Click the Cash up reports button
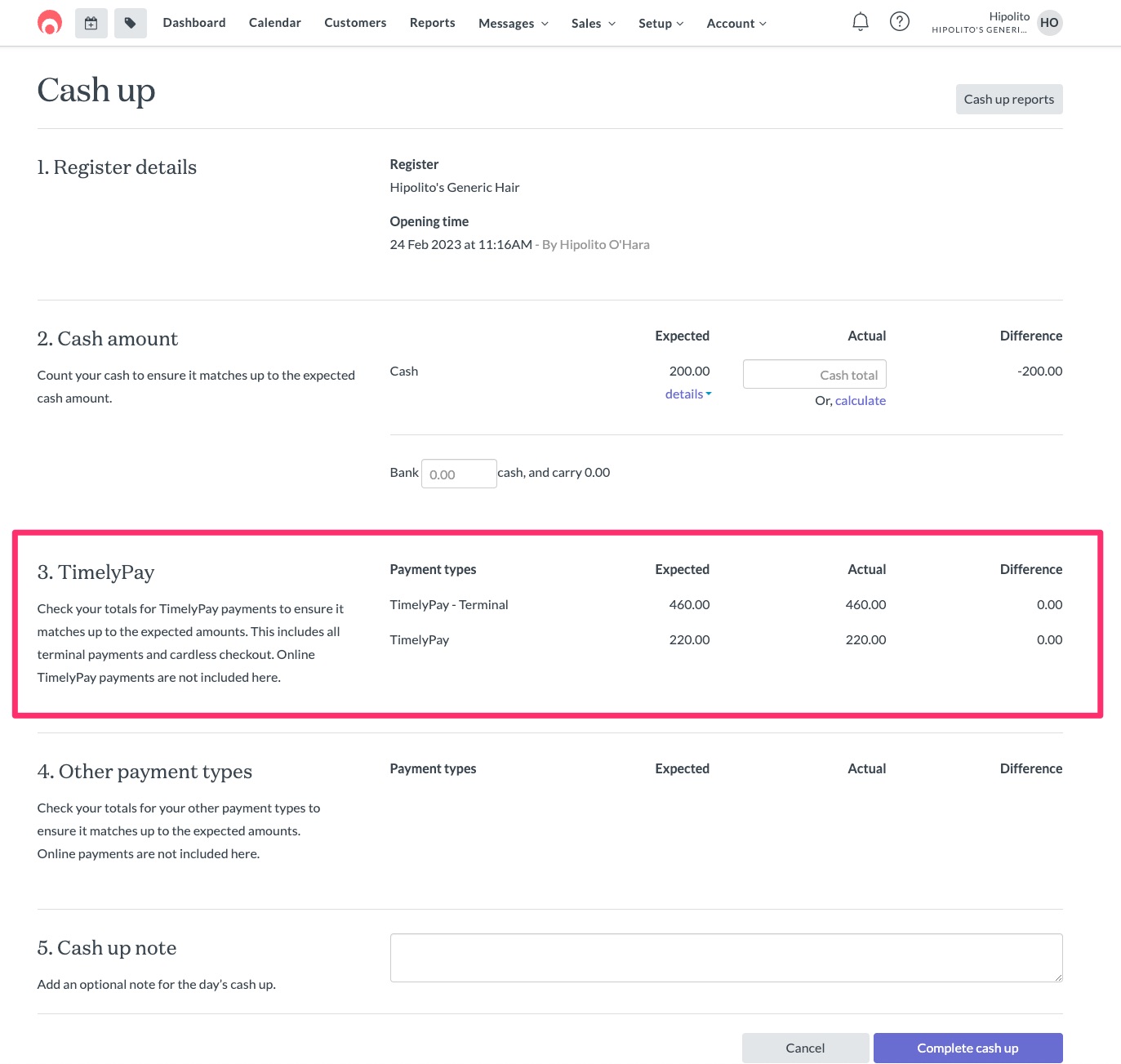Image resolution: width=1121 pixels, height=1064 pixels. 1009,100
